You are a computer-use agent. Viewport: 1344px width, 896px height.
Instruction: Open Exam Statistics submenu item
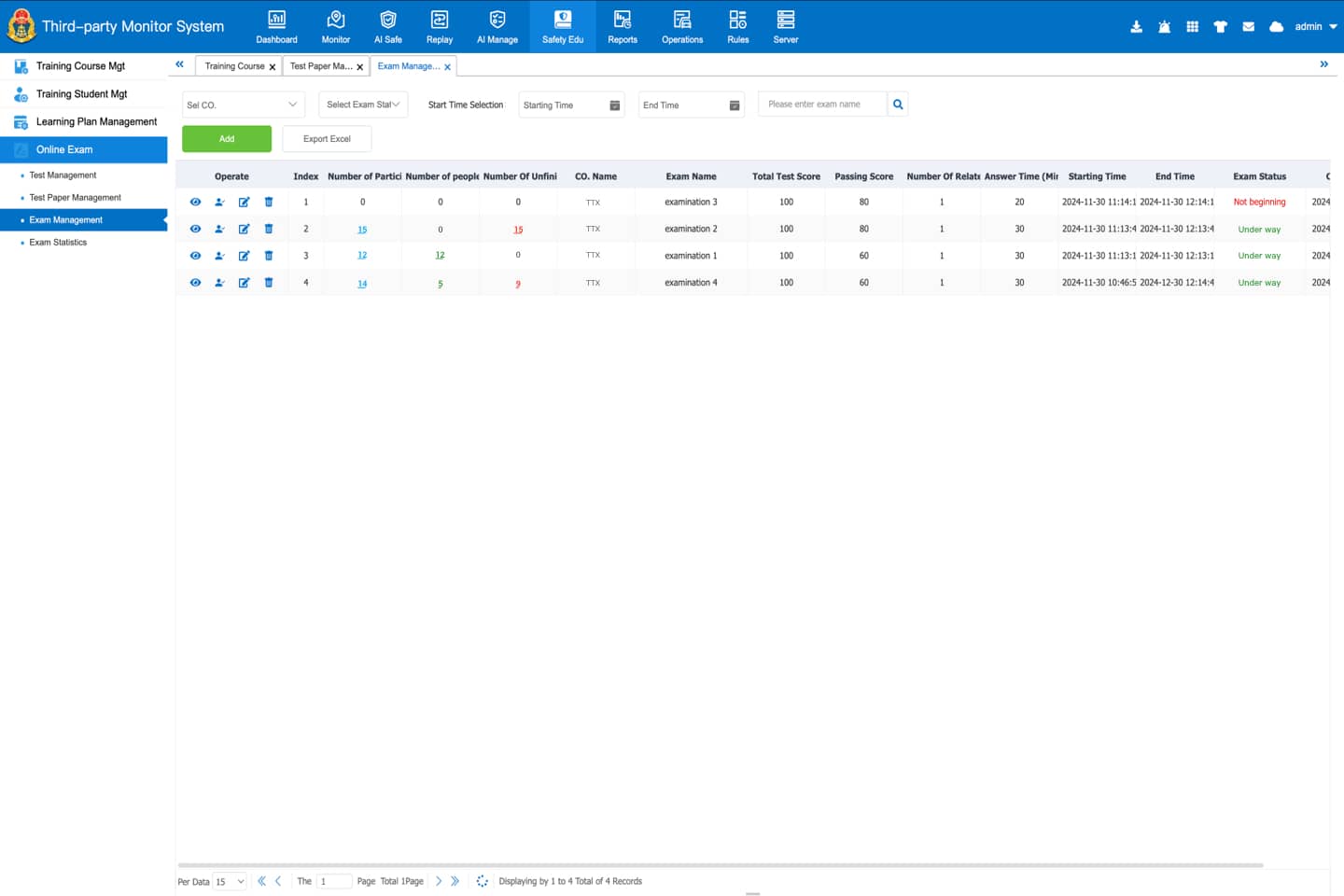click(x=58, y=243)
